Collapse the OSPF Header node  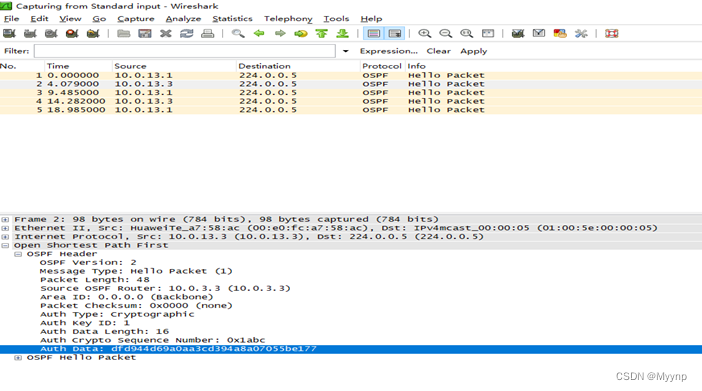click(18, 254)
